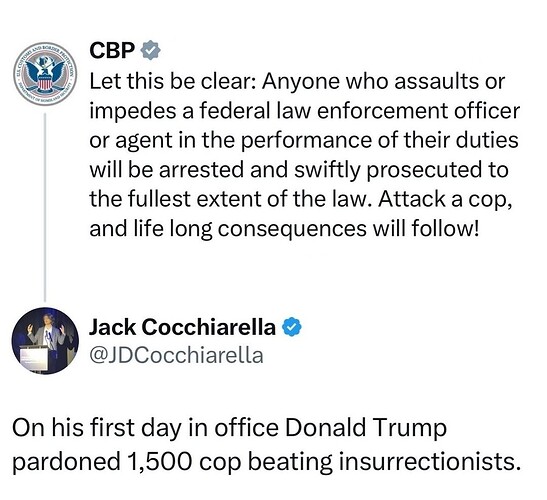This screenshot has width=547, height=500.
Task: Click the podium in Jack's profile photo
Action: 34,358
